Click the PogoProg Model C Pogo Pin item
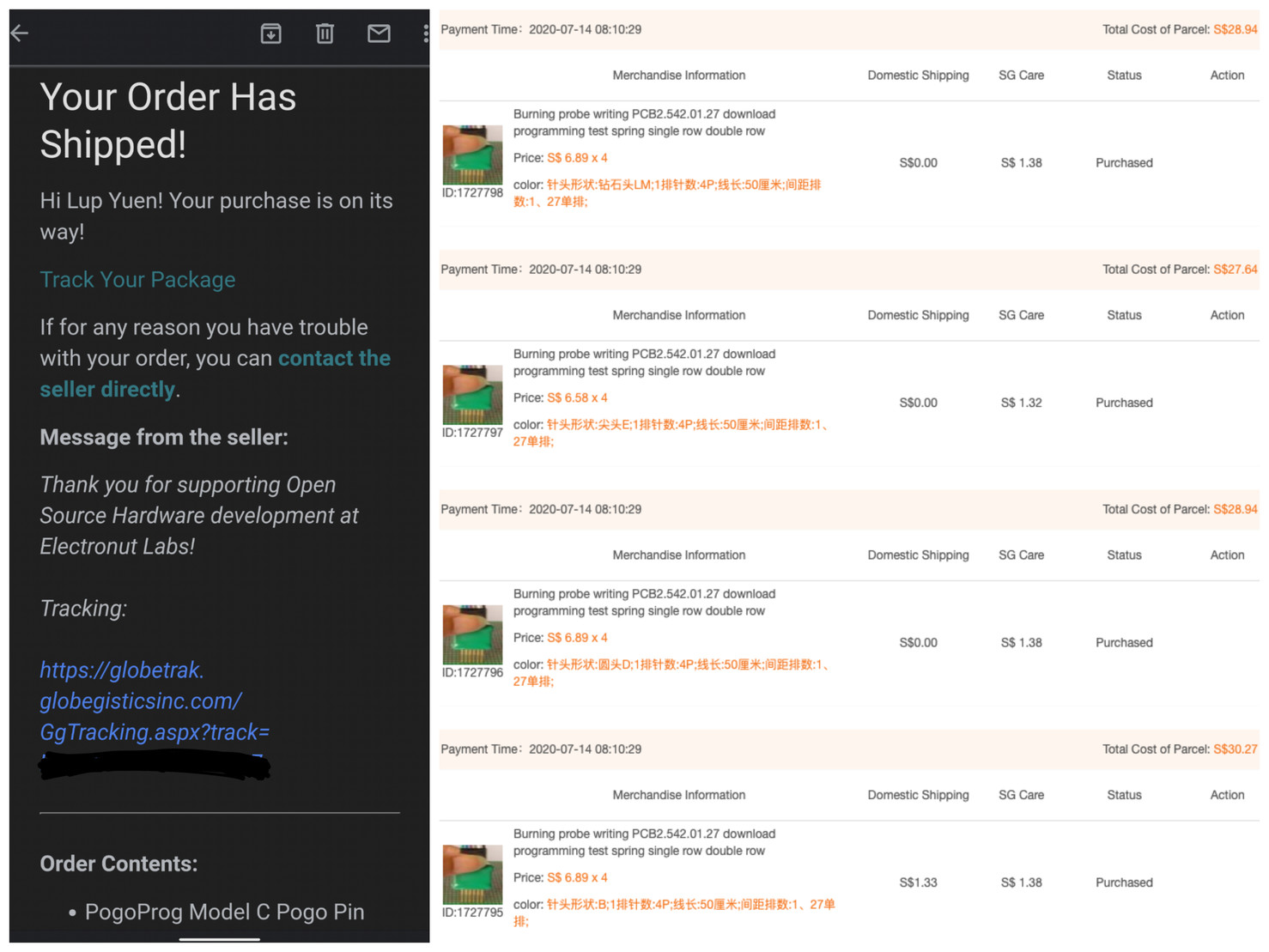1269x952 pixels. [x=224, y=912]
